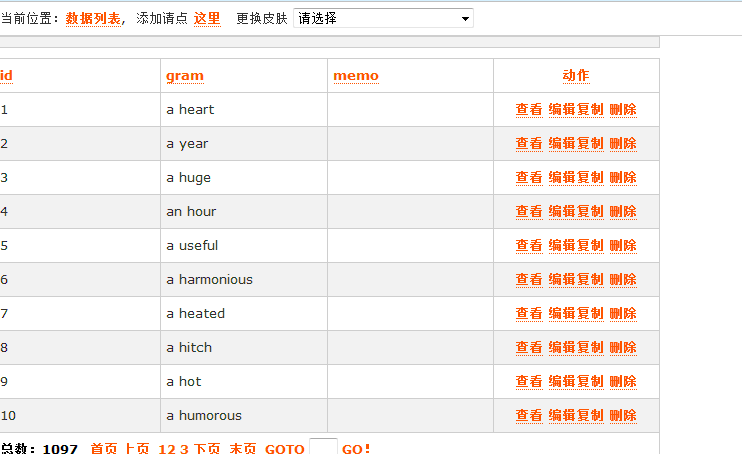Delete the 'a year' row with 删除
742x454 pixels.
[623, 143]
